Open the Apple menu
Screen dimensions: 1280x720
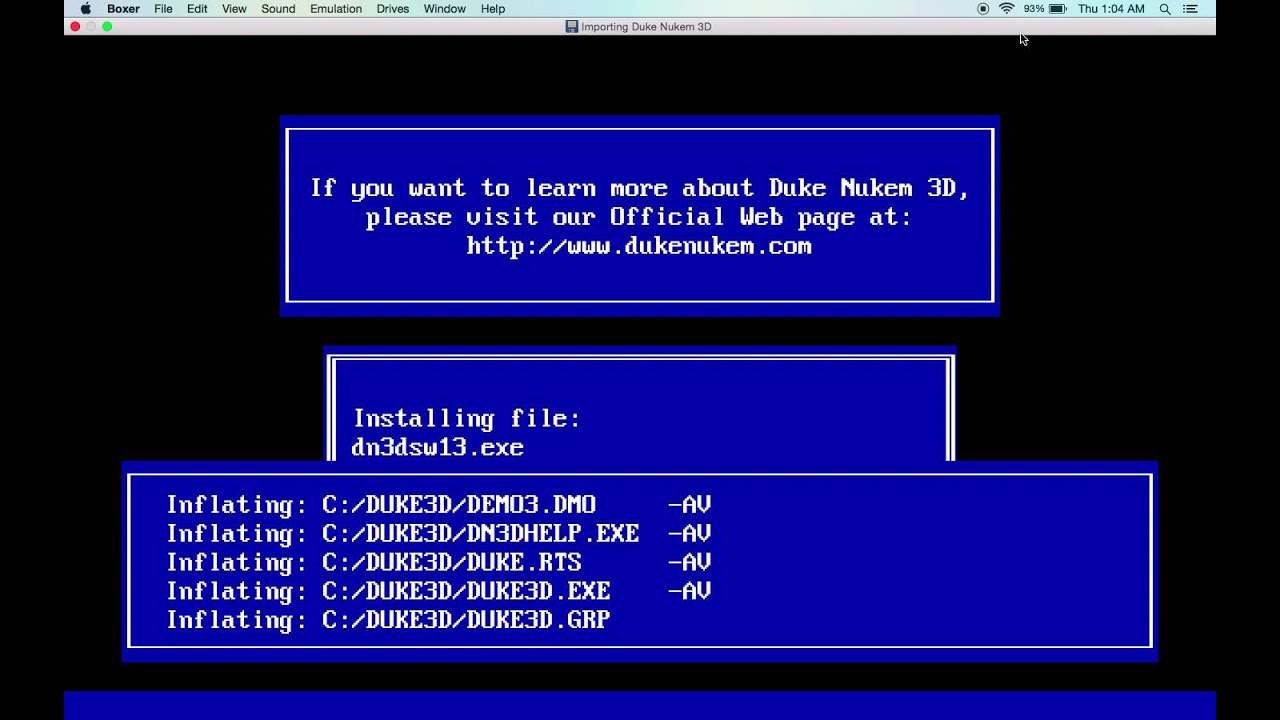click(x=86, y=9)
